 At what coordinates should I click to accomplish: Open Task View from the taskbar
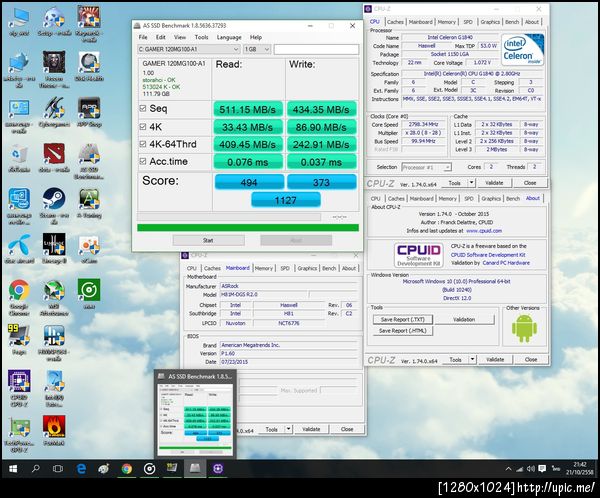pos(58,469)
